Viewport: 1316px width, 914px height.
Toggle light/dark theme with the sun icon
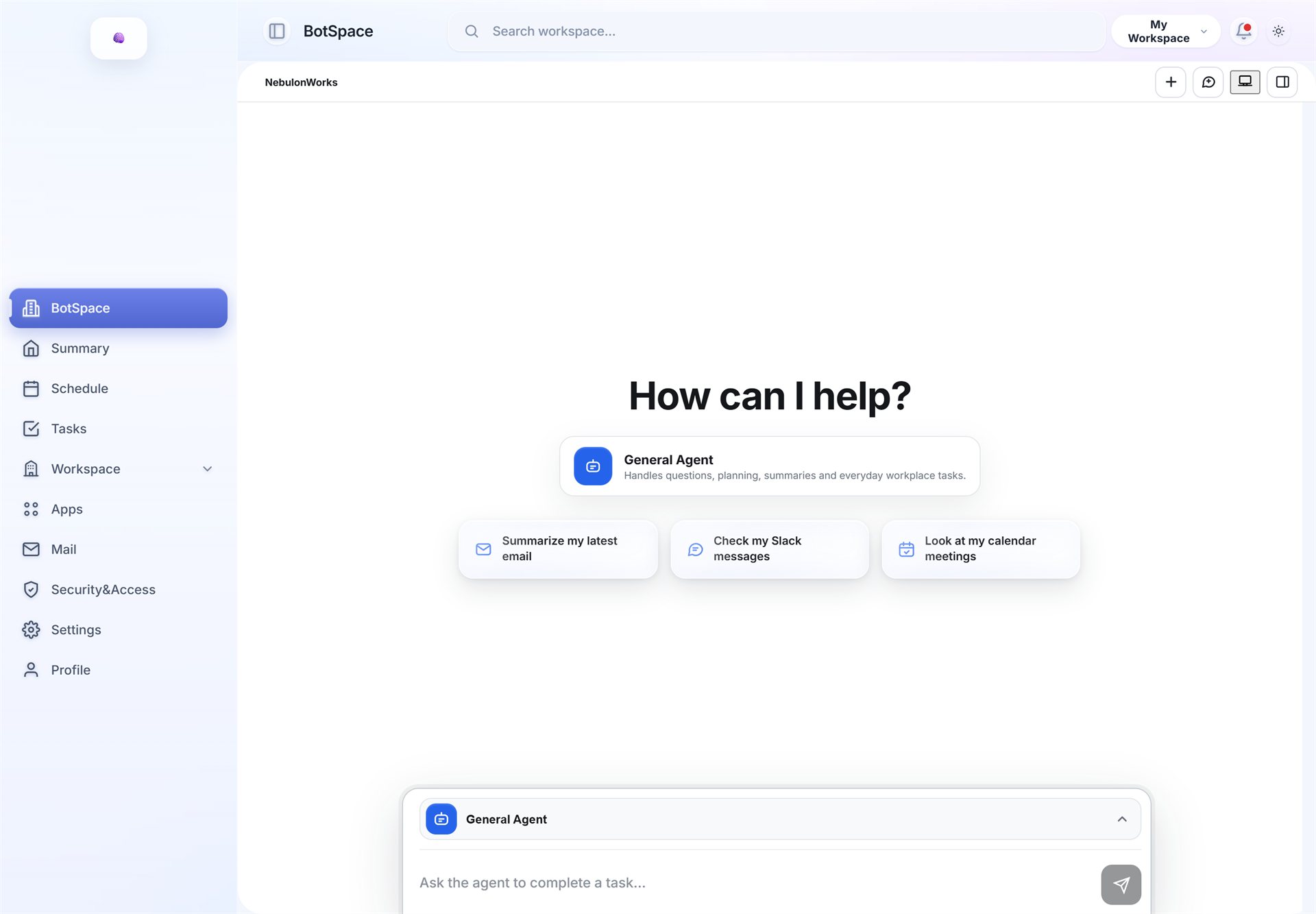[x=1278, y=31]
